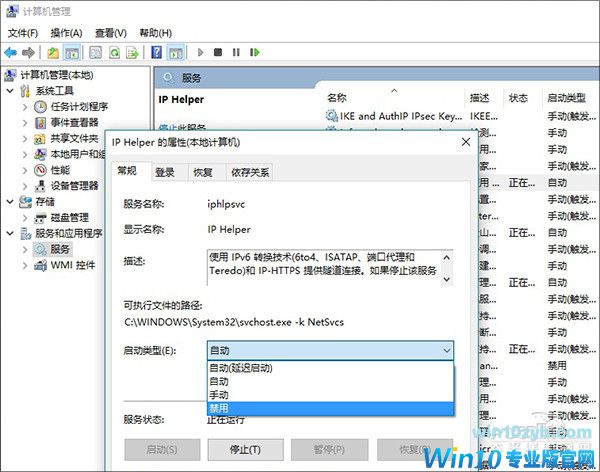600x472 pixels.
Task: Open the 启动类型 combo box
Action: 330,350
